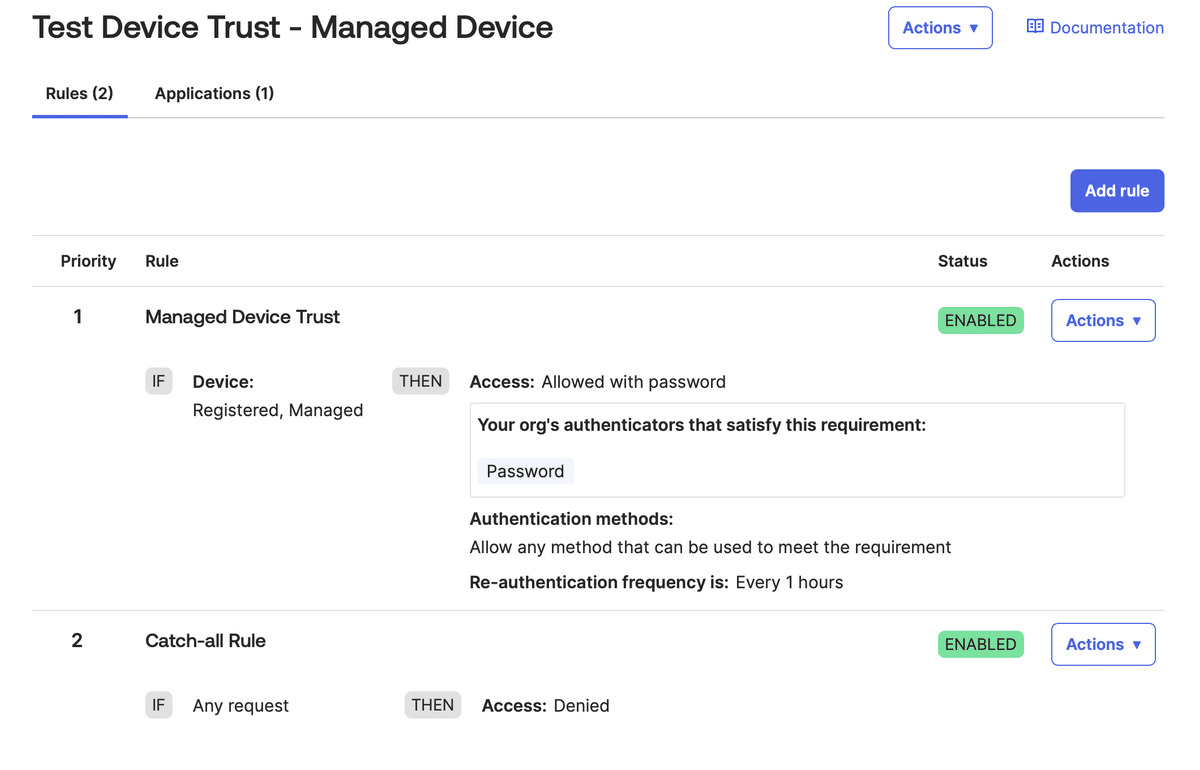Viewport: 1200px width, 770px height.
Task: Click the IF badge on Catch-all Rule
Action: click(159, 705)
